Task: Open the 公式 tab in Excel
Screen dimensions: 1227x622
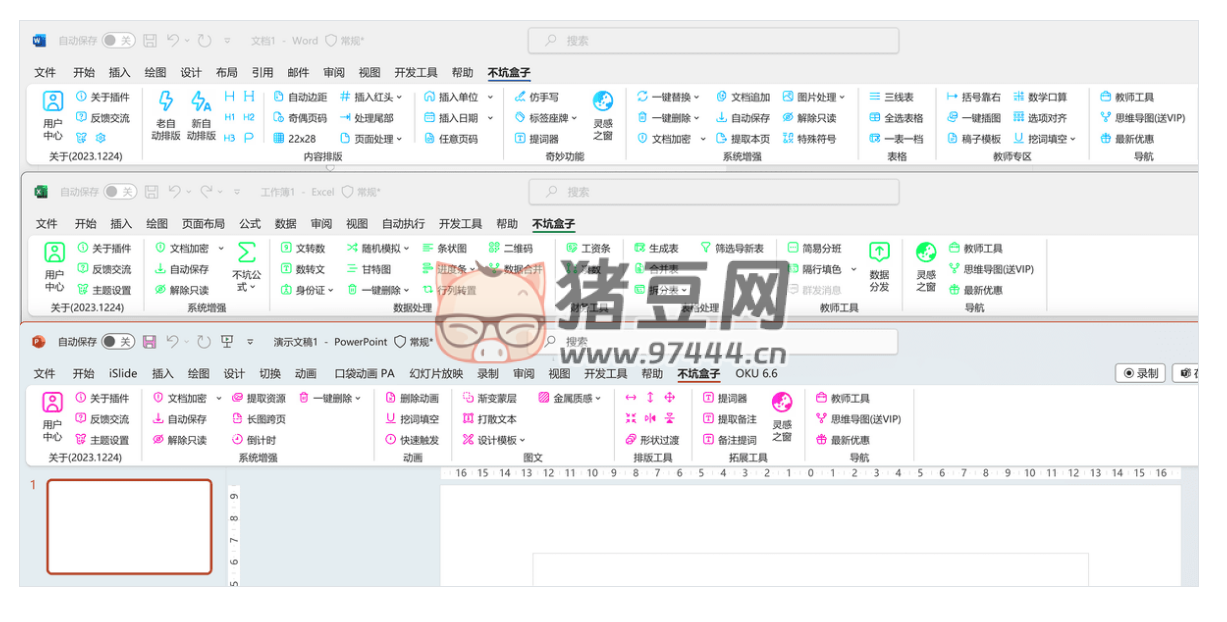Action: coord(250,224)
